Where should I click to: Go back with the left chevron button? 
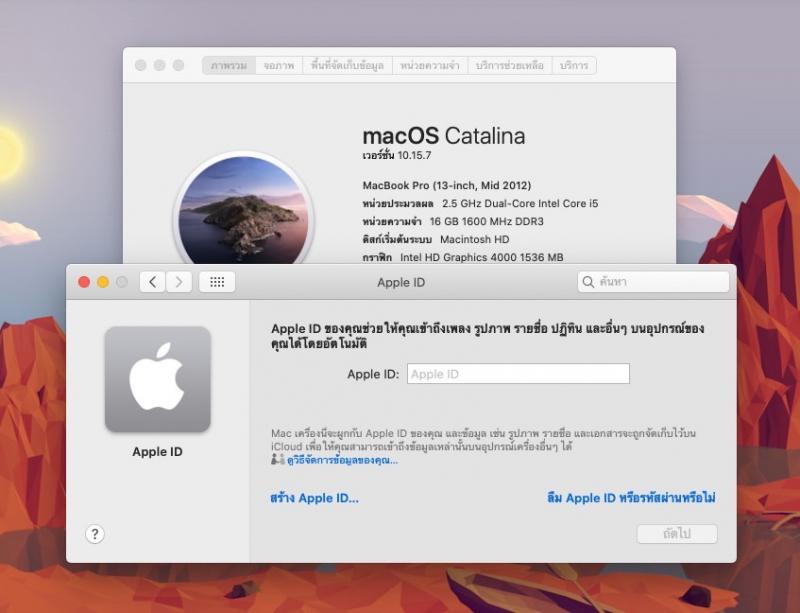click(x=153, y=282)
